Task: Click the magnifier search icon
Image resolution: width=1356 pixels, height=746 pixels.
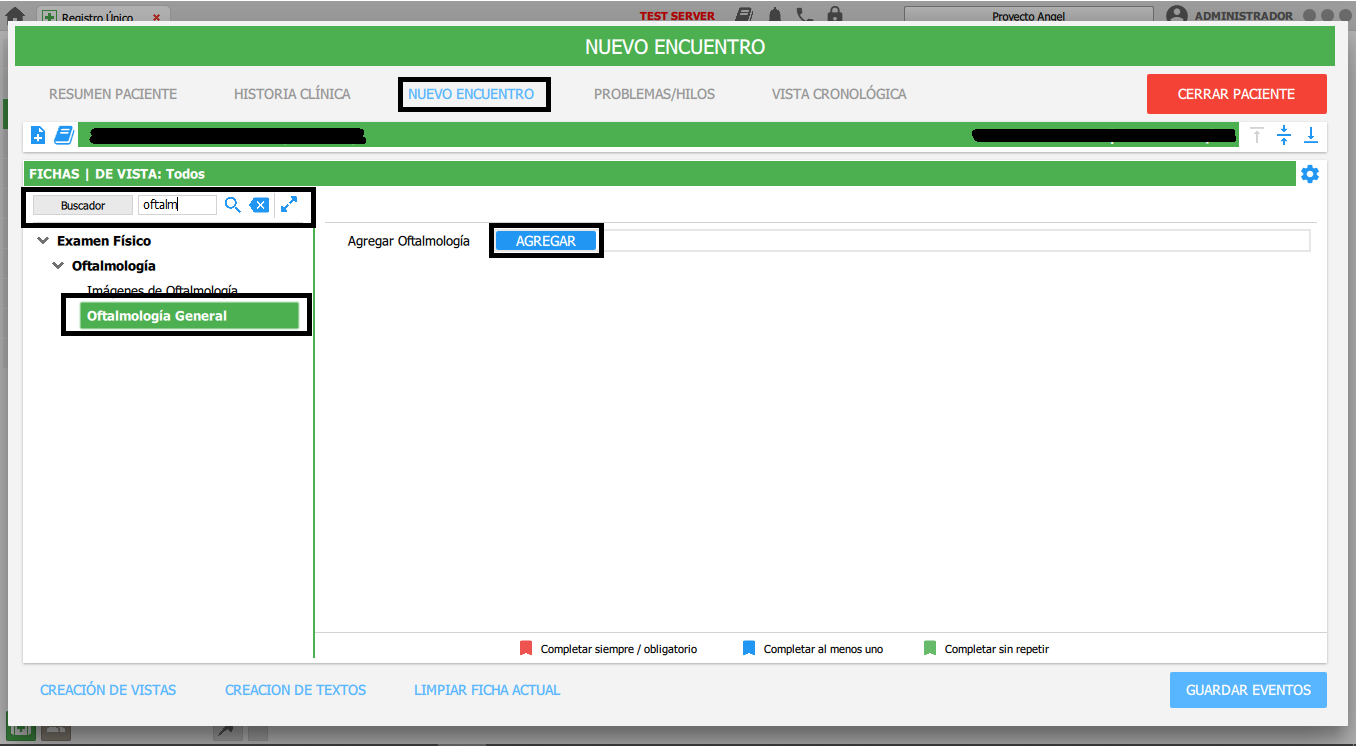Action: (x=232, y=205)
